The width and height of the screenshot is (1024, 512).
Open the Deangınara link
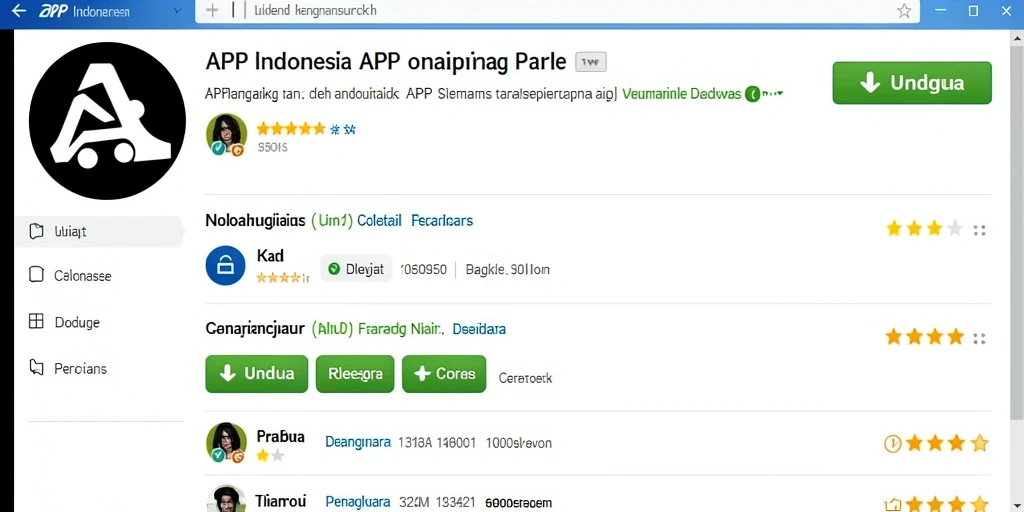point(358,443)
